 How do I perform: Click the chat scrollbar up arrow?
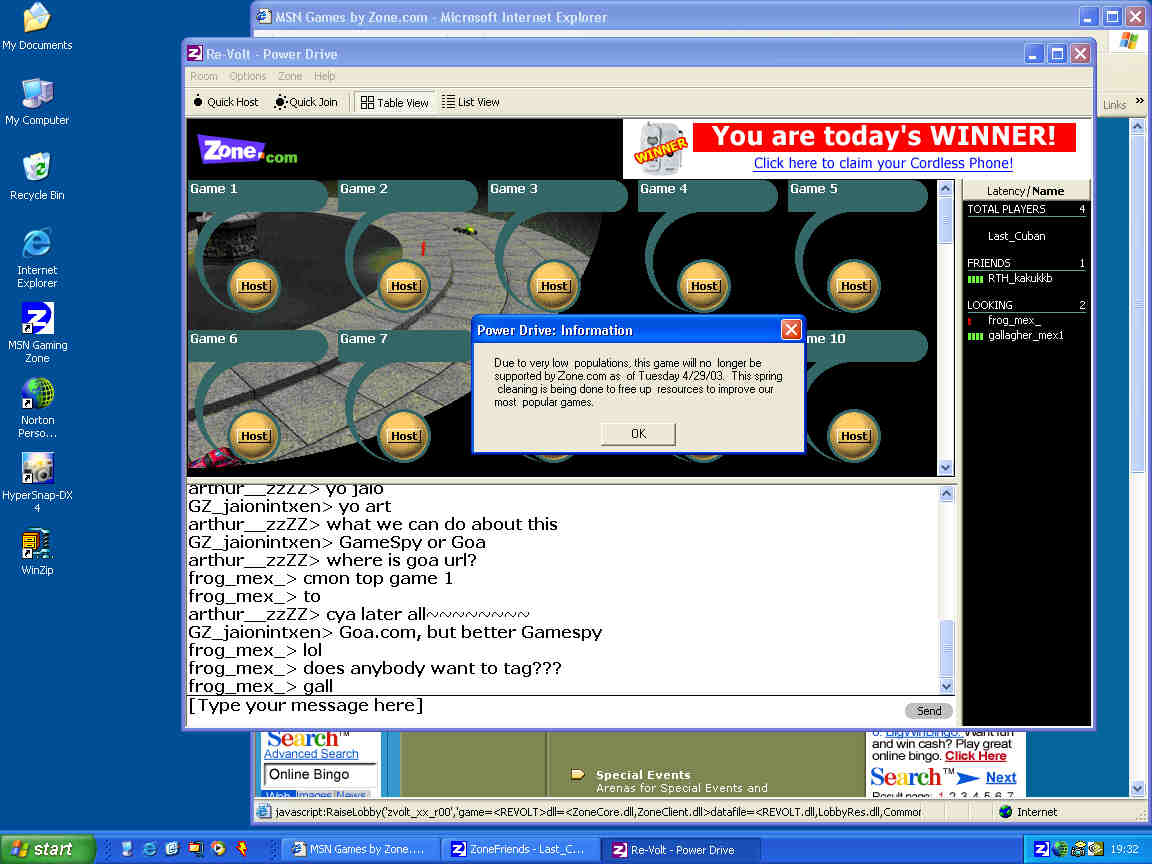(946, 494)
